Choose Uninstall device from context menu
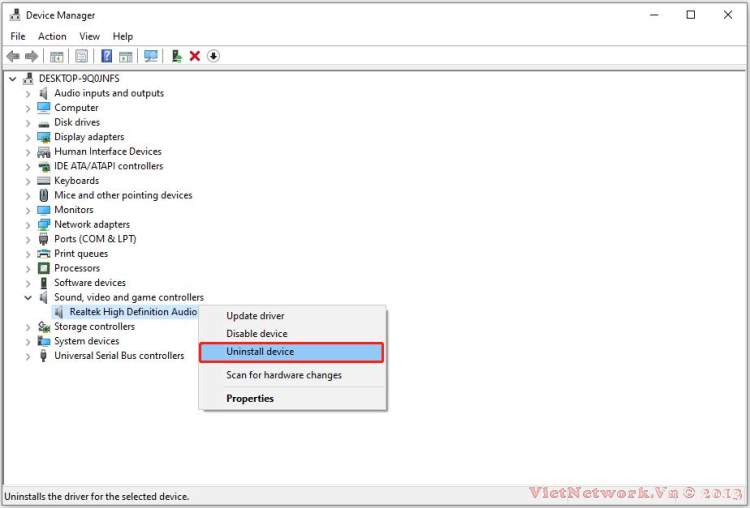 point(290,352)
